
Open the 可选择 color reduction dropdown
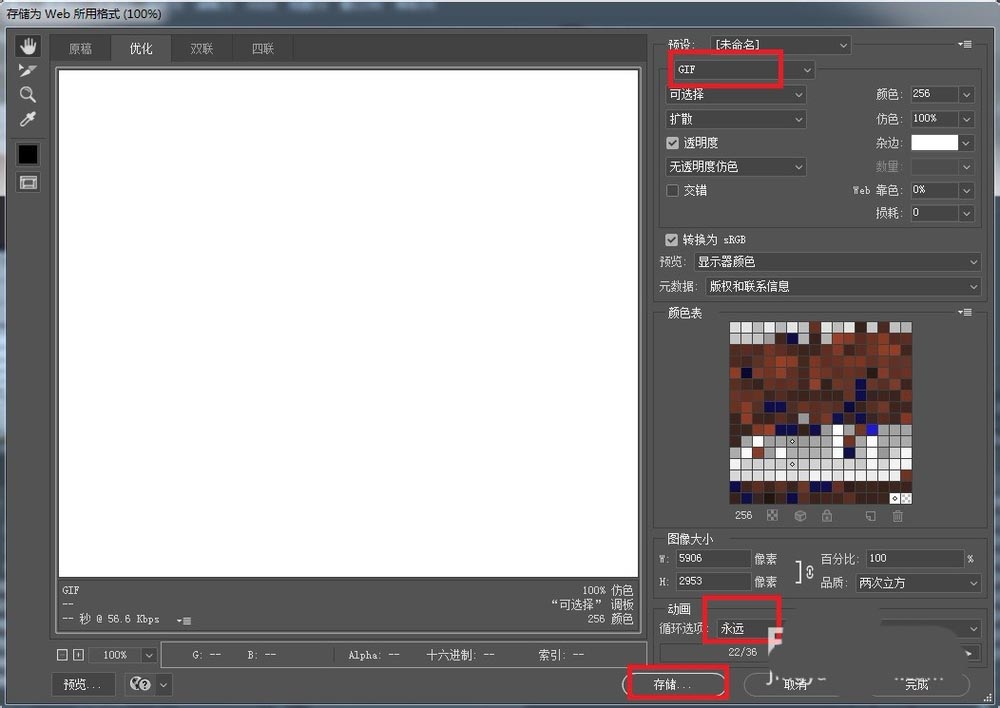point(735,94)
